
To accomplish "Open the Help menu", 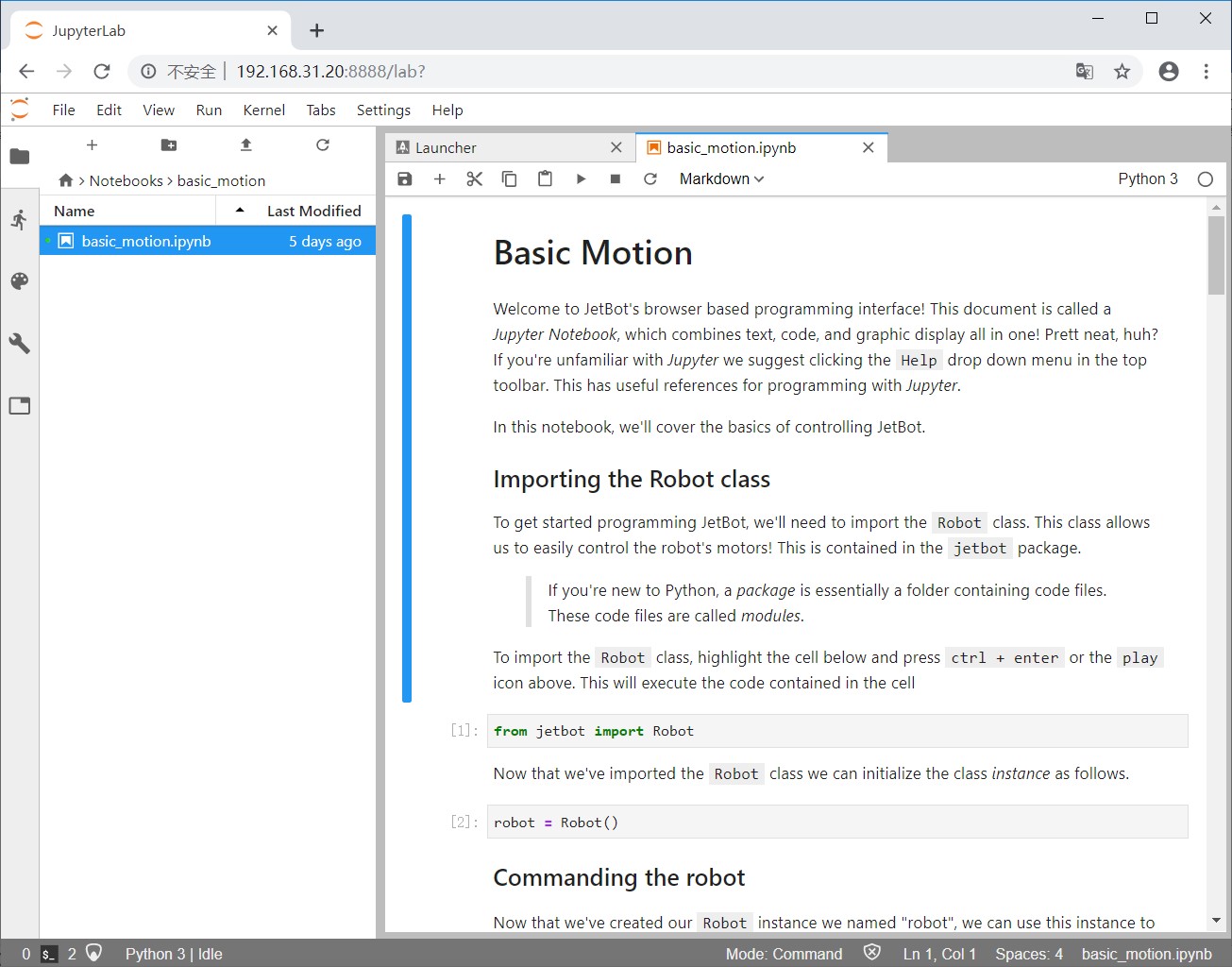I will click(447, 110).
